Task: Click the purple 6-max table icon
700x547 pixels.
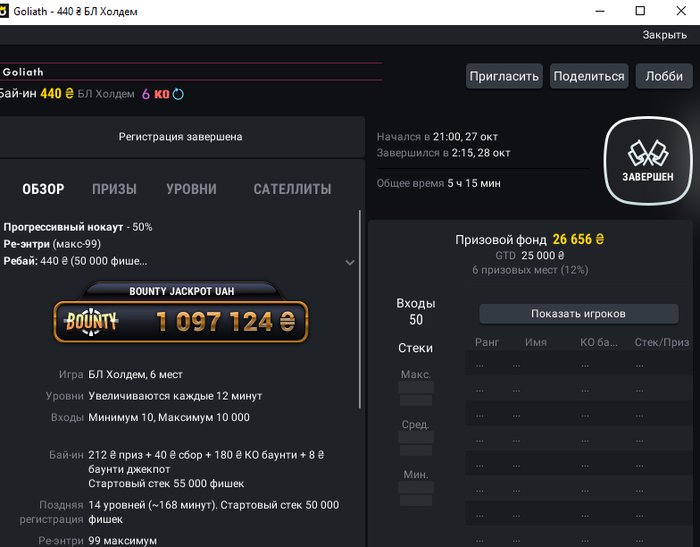Action: coord(146,94)
